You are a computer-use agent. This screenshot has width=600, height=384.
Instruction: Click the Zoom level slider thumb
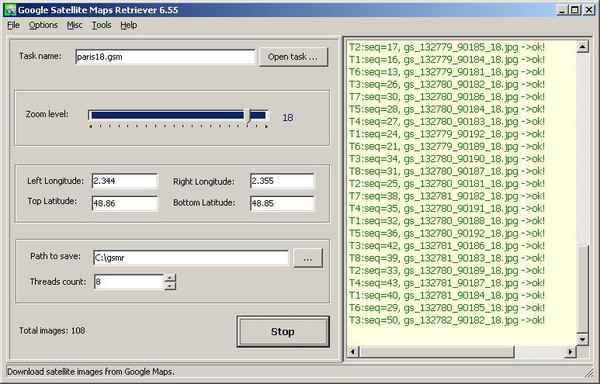coord(248,116)
